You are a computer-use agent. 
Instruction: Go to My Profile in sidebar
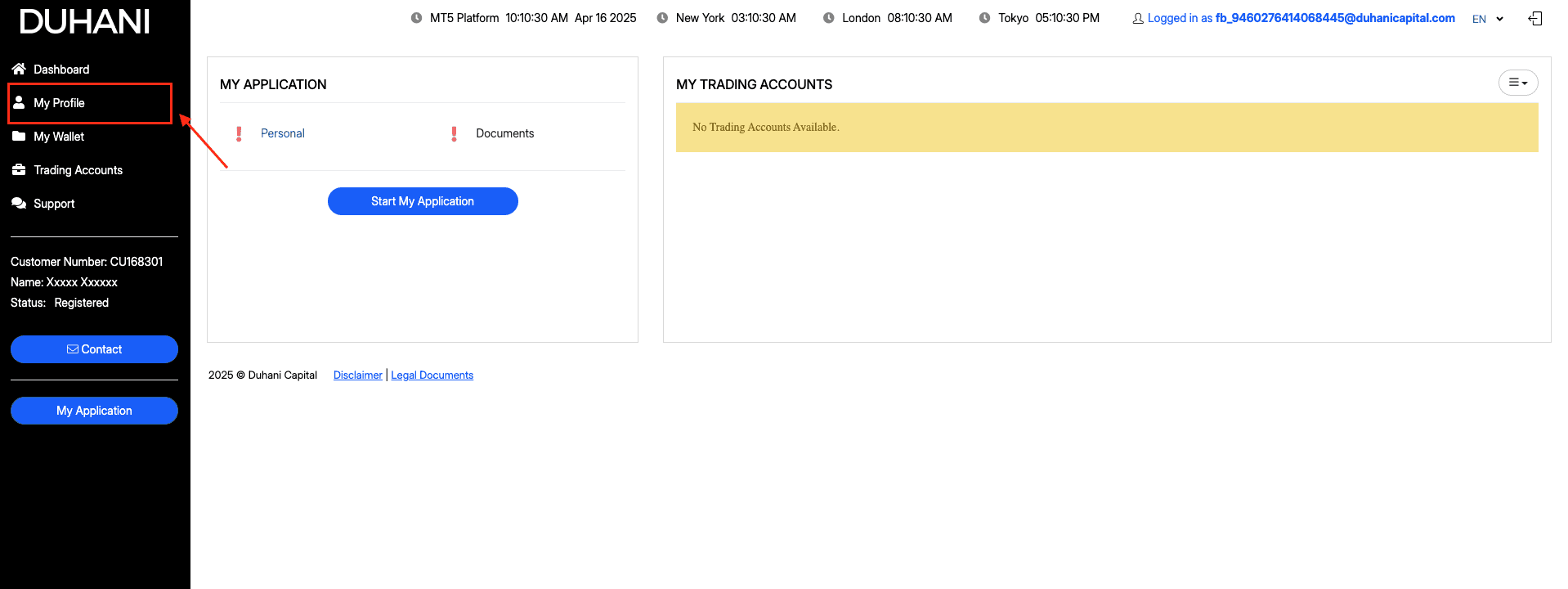tap(59, 103)
